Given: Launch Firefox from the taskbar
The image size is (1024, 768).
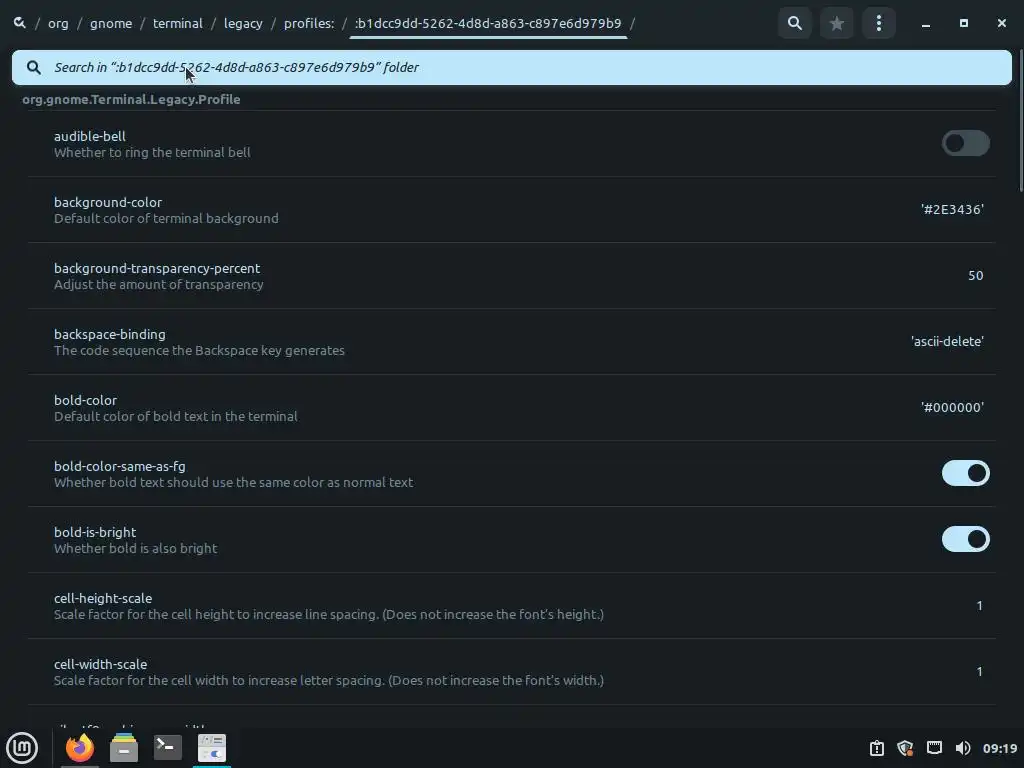Looking at the screenshot, I should tap(80, 747).
